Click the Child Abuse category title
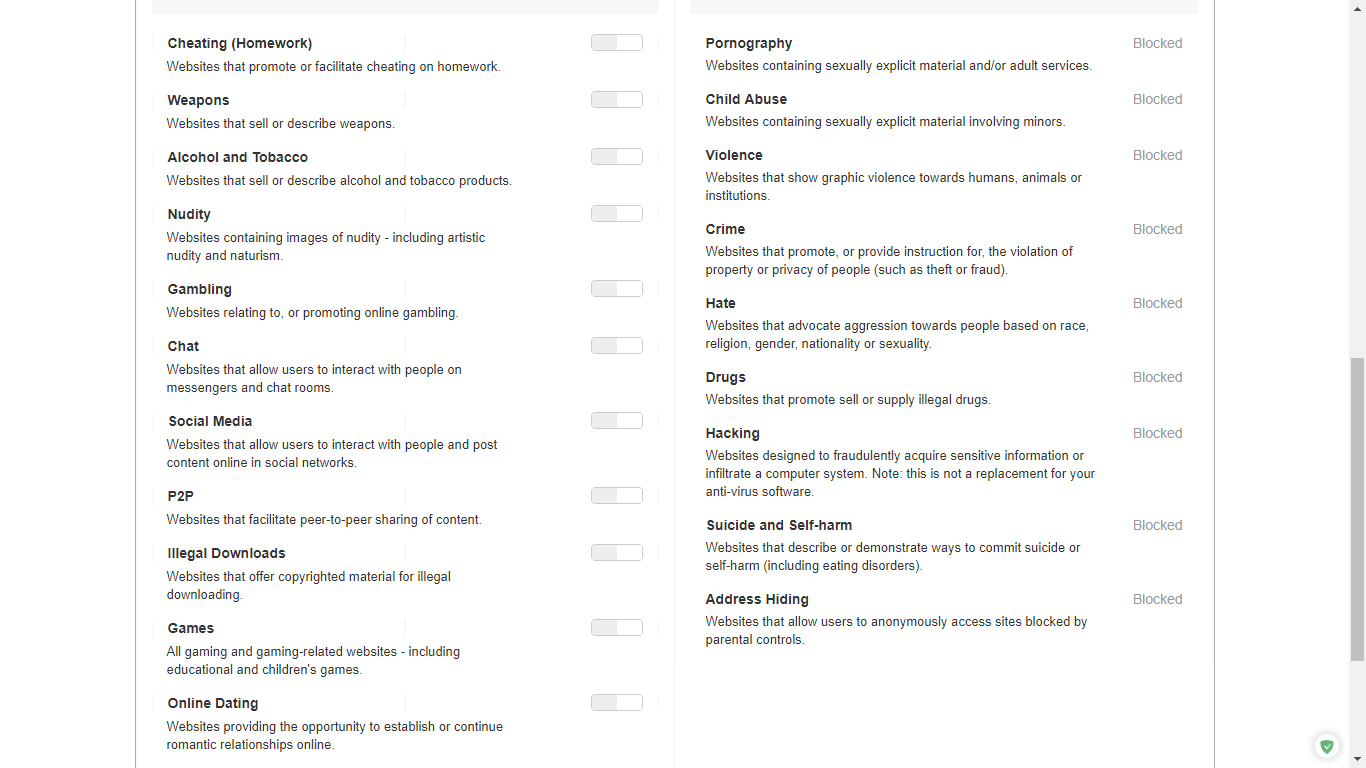 746,100
